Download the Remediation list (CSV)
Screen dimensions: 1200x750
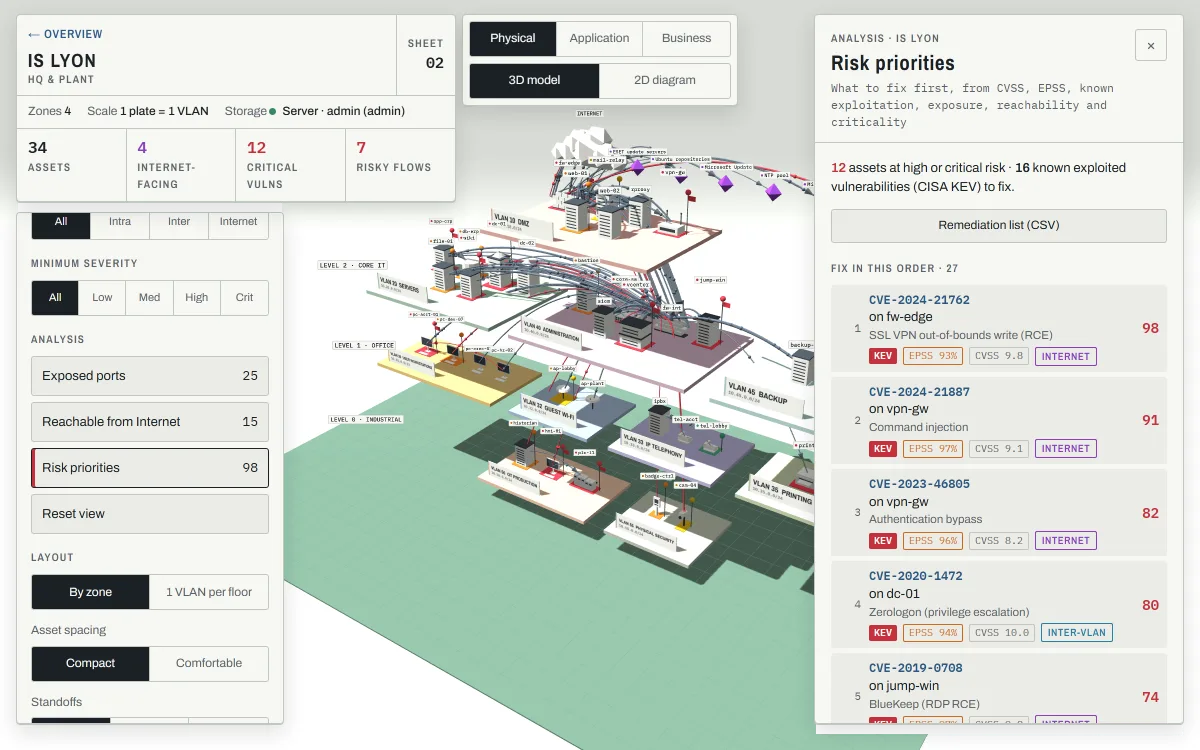(x=999, y=225)
